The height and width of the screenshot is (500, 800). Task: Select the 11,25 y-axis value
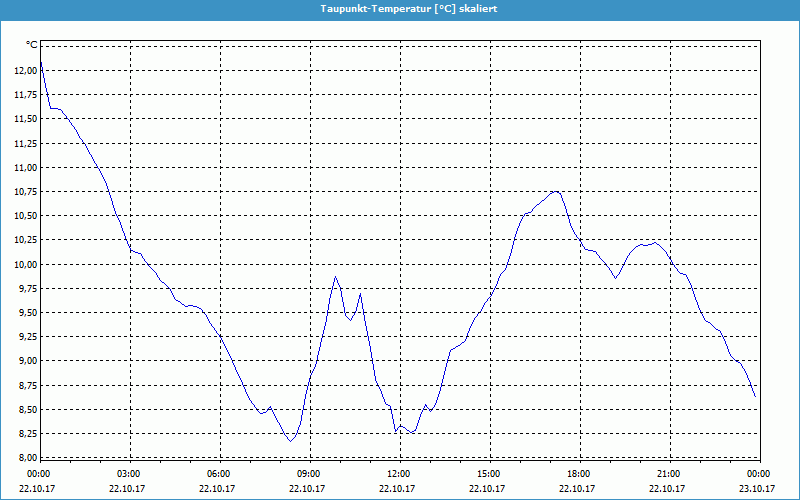(x=24, y=144)
